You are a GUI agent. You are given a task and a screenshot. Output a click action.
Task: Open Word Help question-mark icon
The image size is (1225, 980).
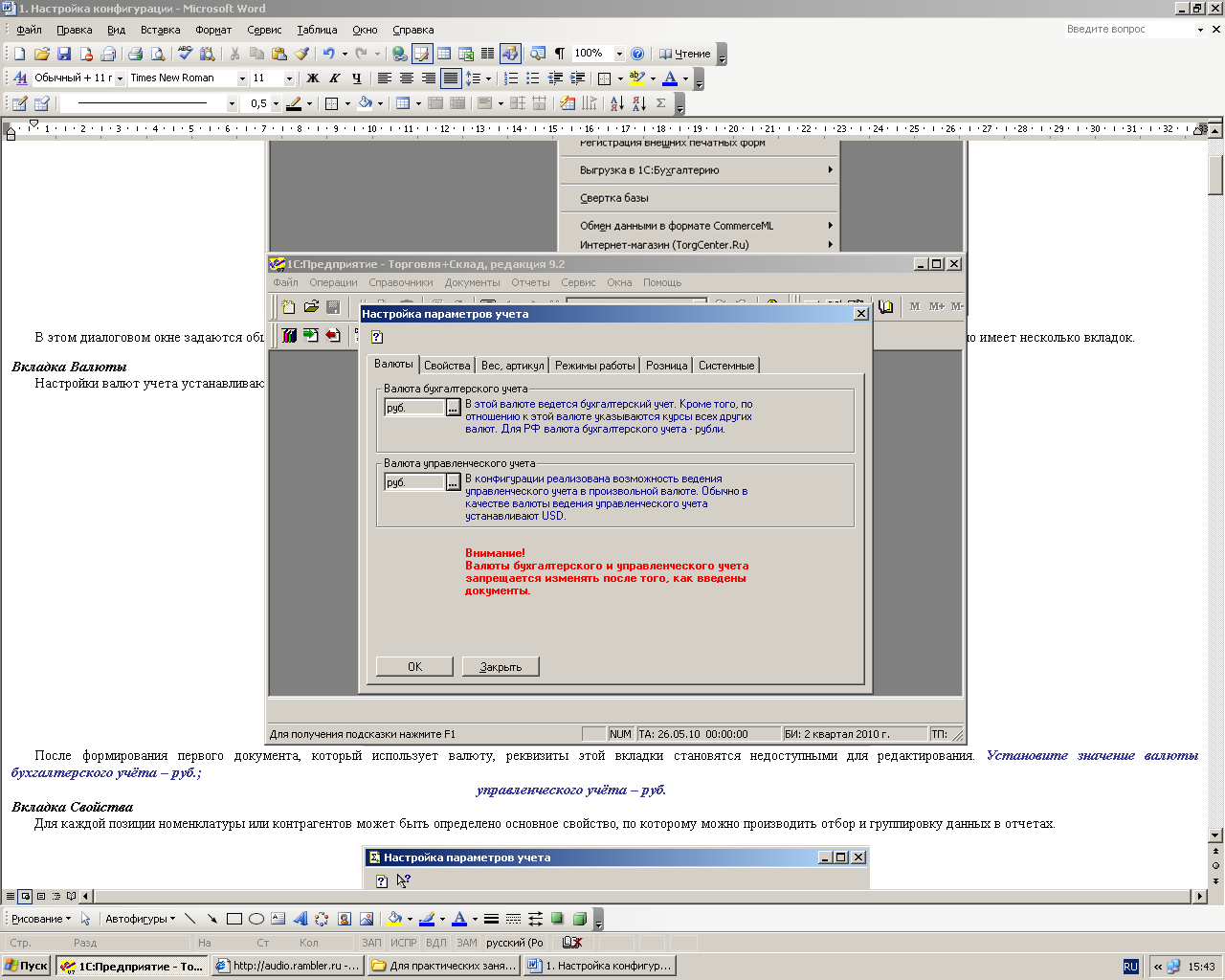tap(637, 54)
